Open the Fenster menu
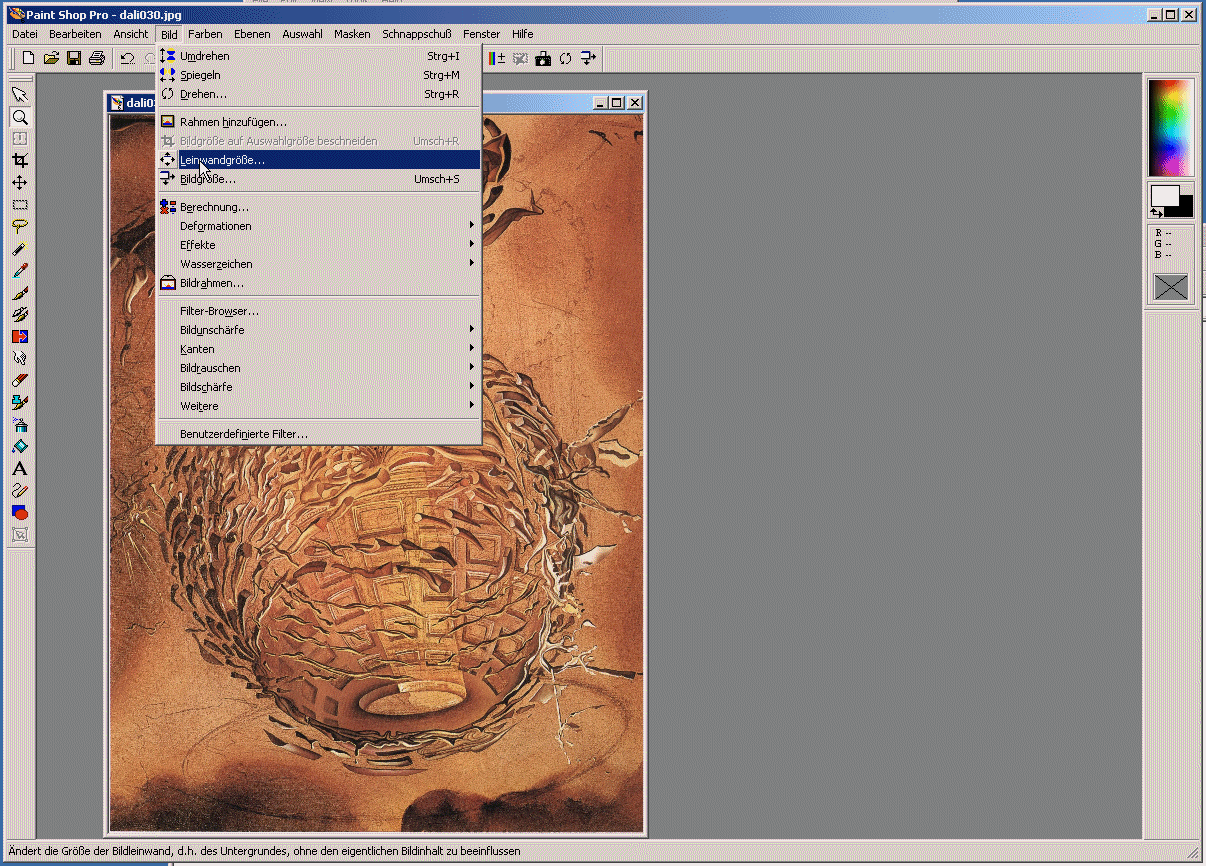The height and width of the screenshot is (866, 1206). (482, 34)
